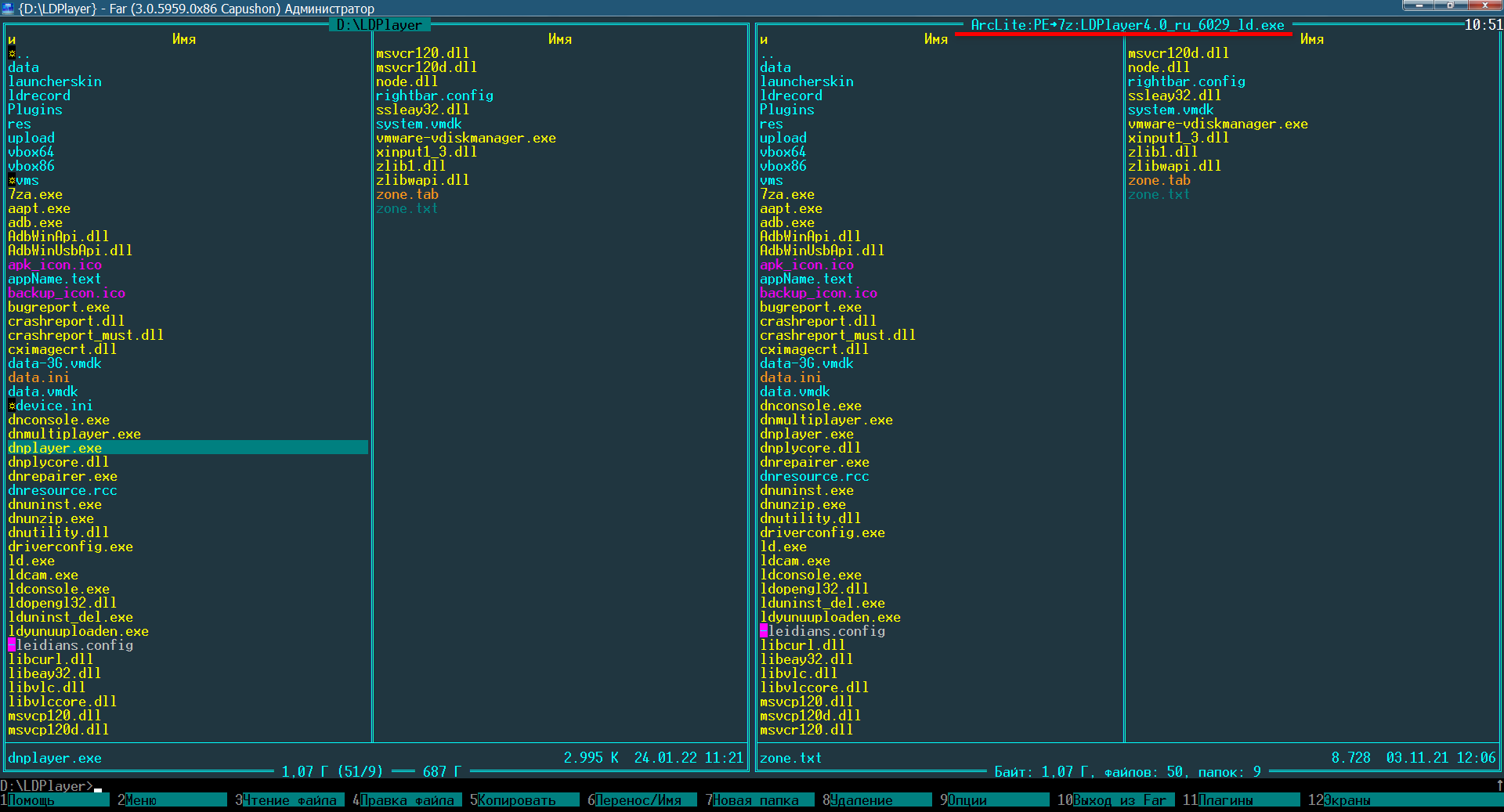Image resolution: width=1504 pixels, height=812 pixels.
Task: Select the highlighted dnplayer.exe in left panel
Action: tap(55, 448)
